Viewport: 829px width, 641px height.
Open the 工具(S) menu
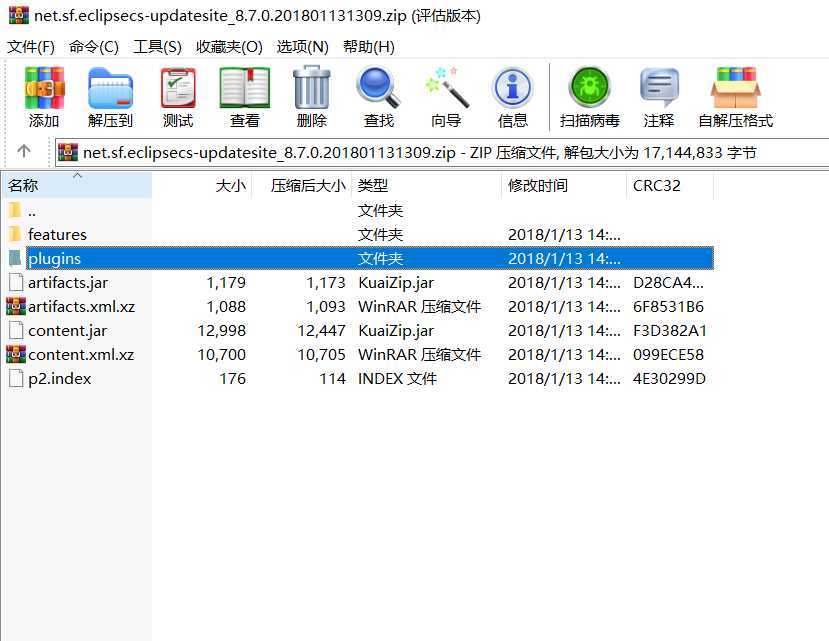(157, 47)
